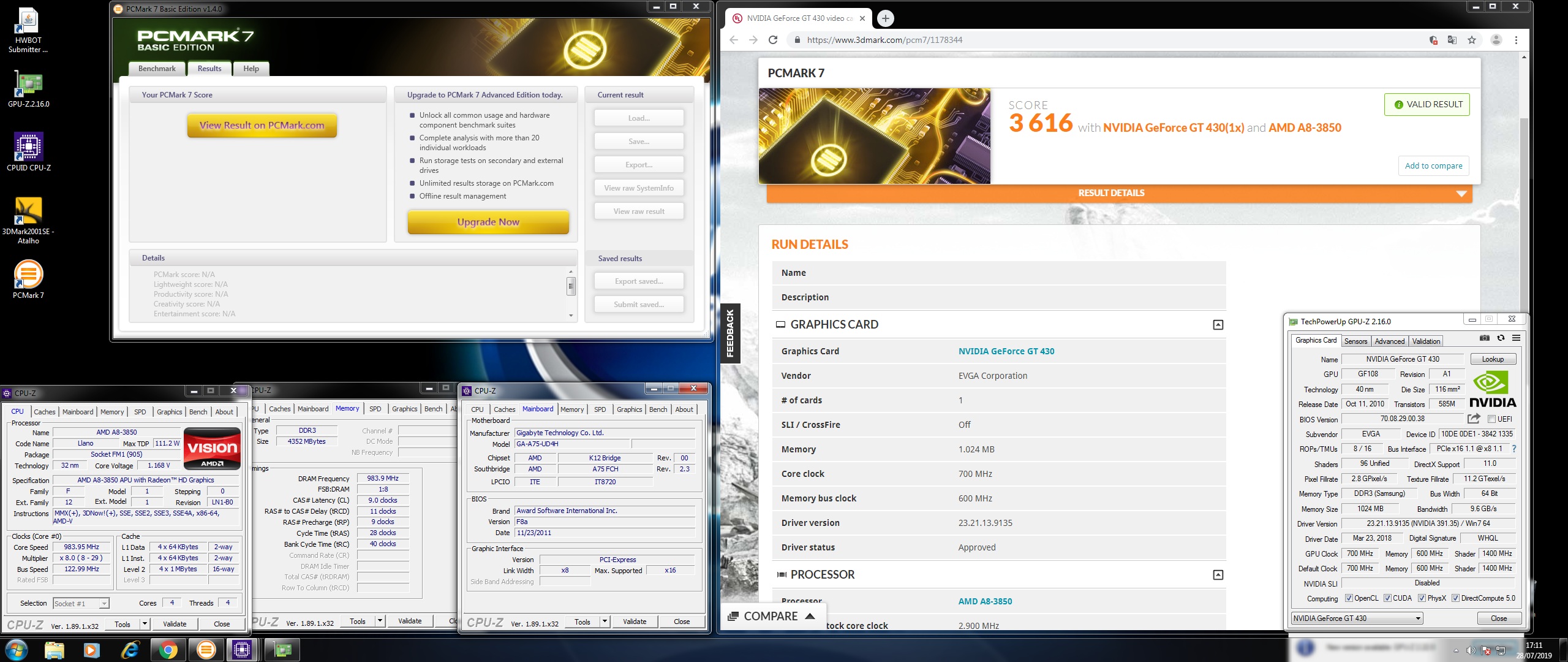Switch to the Sensors tab in GPU-Z
The height and width of the screenshot is (662, 1568).
click(1355, 341)
